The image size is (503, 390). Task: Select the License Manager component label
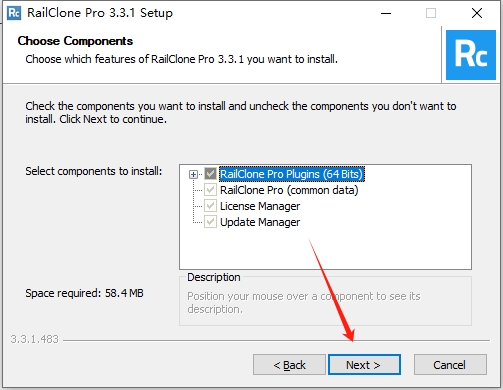tap(260, 206)
